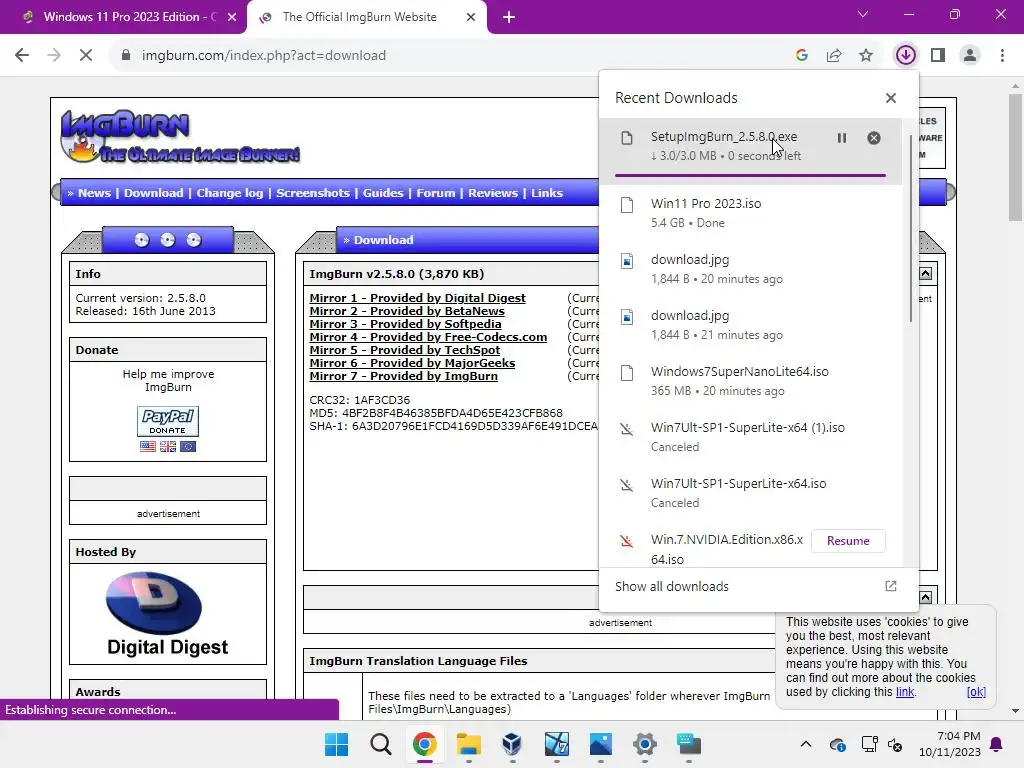Open the News navigation item

[x=94, y=193]
